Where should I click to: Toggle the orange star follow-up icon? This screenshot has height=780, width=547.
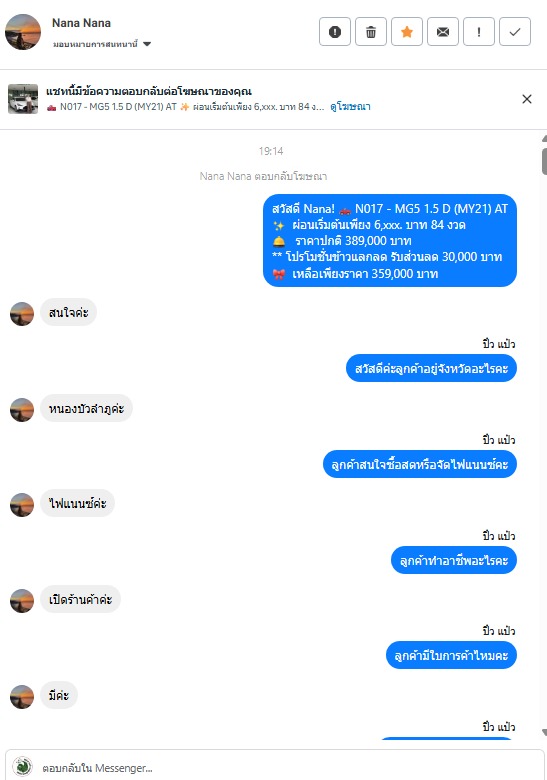pyautogui.click(x=407, y=32)
